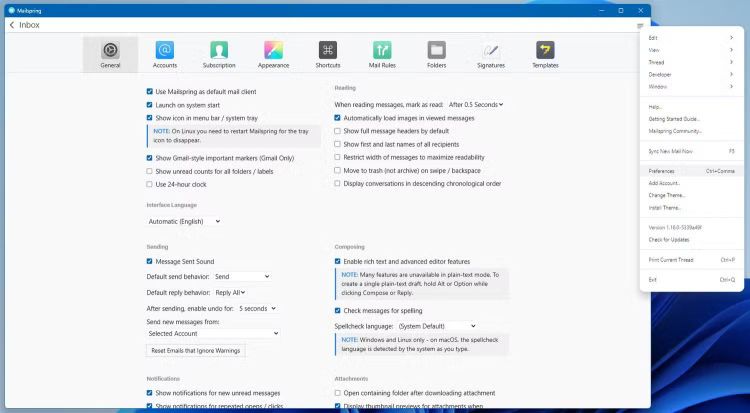Expand the Interface Language dropdown
Viewport: 750px width, 413px height.
point(184,221)
